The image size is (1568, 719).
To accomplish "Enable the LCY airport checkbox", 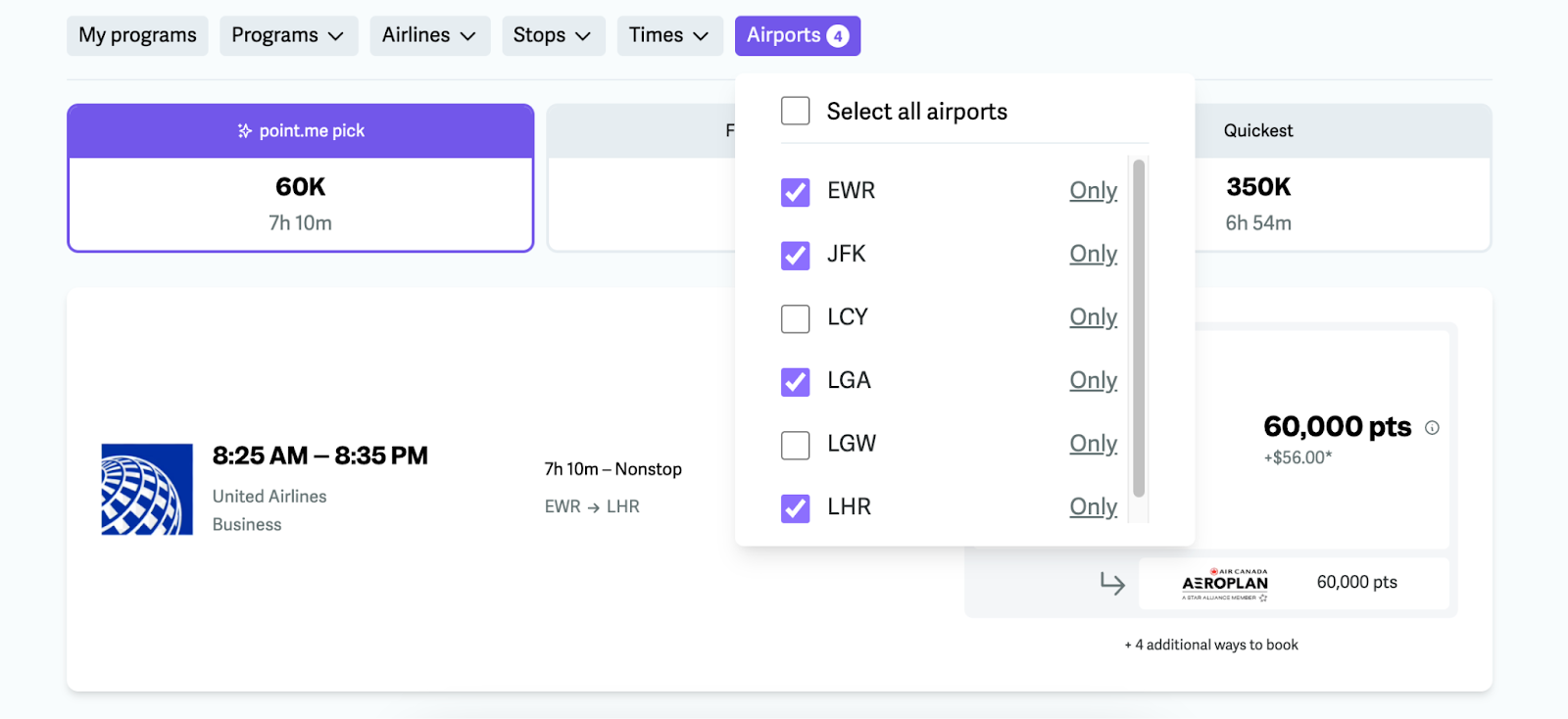I will (796, 318).
